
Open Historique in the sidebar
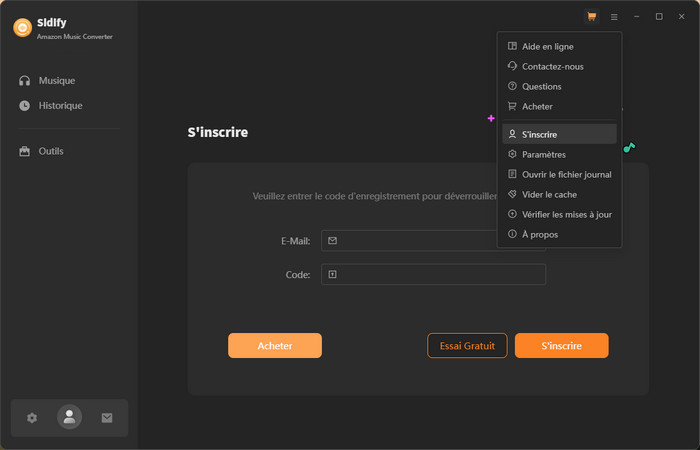[60, 105]
